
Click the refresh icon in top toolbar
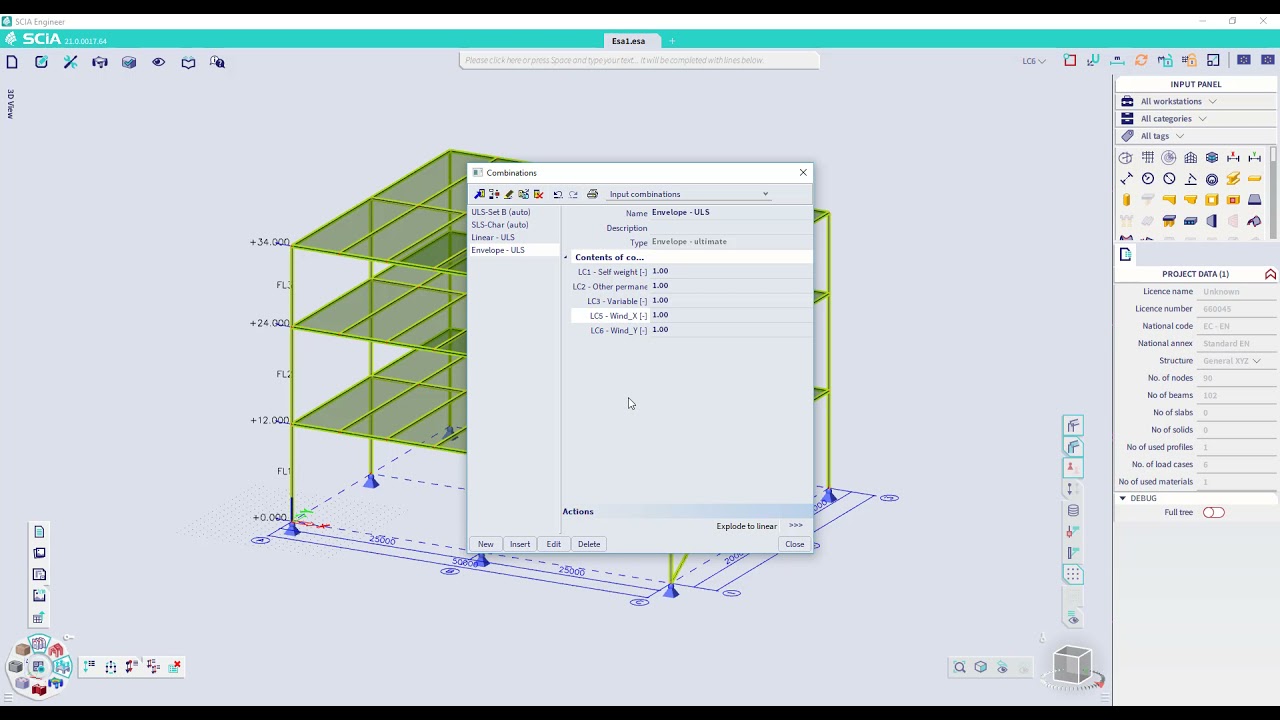(x=1141, y=61)
